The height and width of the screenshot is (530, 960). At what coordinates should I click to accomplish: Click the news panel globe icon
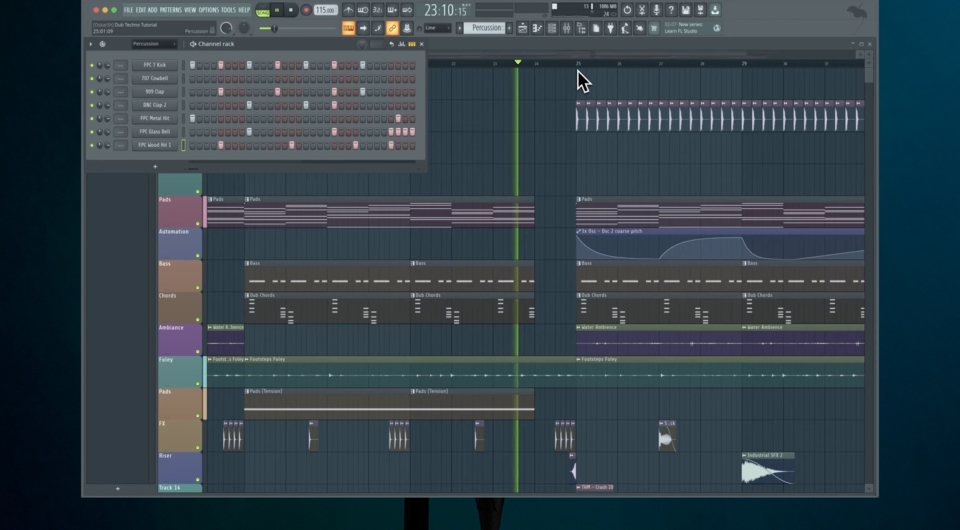716,28
